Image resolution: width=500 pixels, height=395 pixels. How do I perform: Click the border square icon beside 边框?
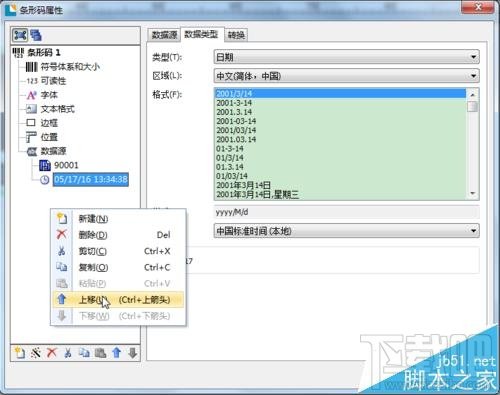pos(31,123)
